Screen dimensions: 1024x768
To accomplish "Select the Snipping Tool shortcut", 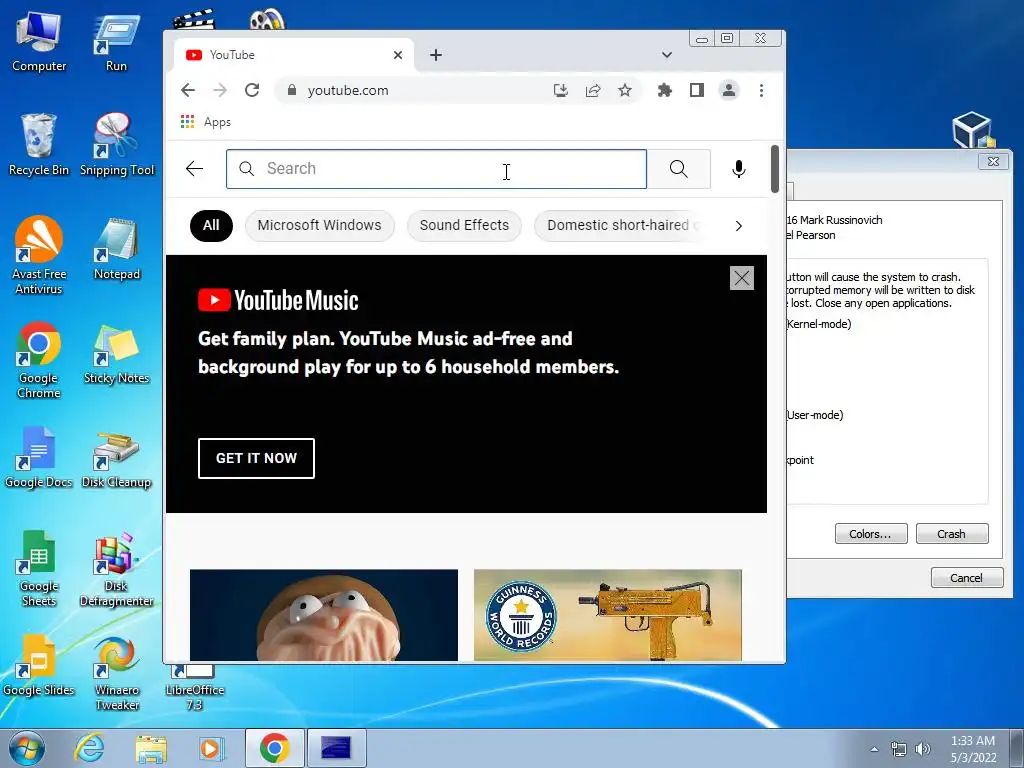I will [116, 145].
